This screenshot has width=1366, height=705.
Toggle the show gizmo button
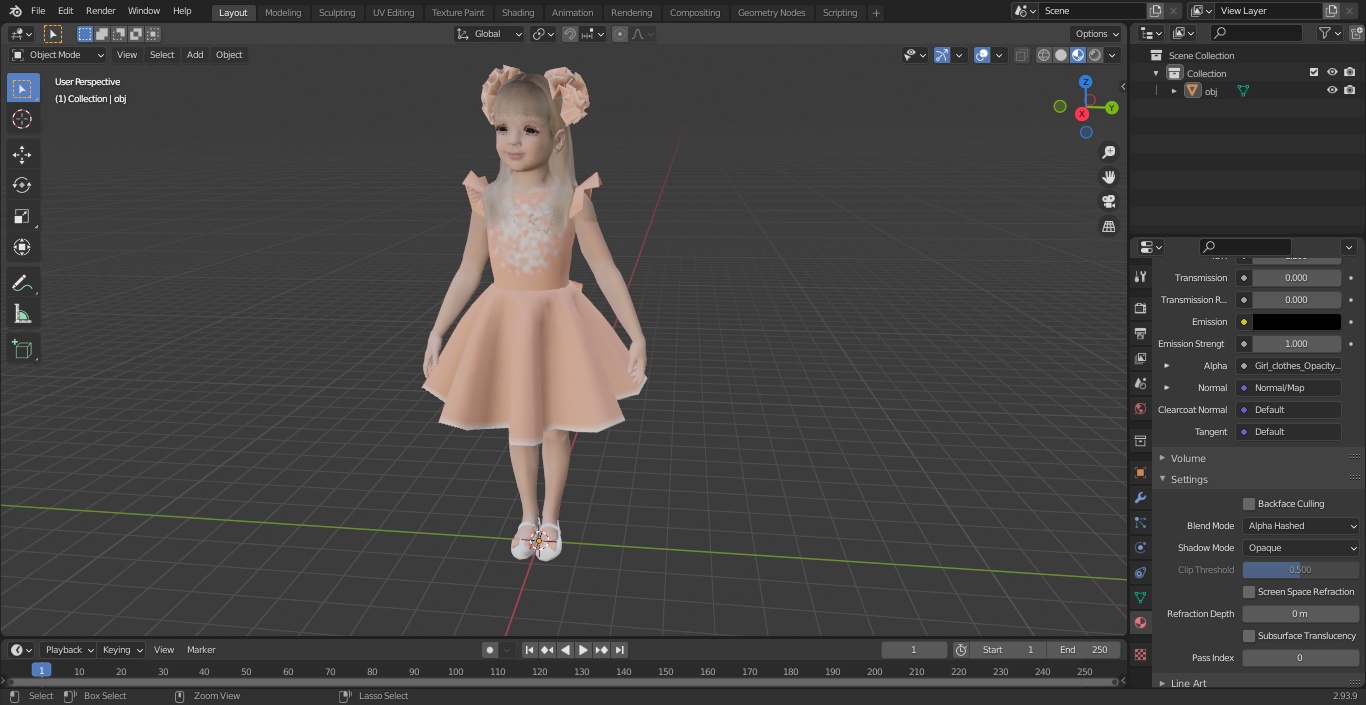click(x=942, y=55)
